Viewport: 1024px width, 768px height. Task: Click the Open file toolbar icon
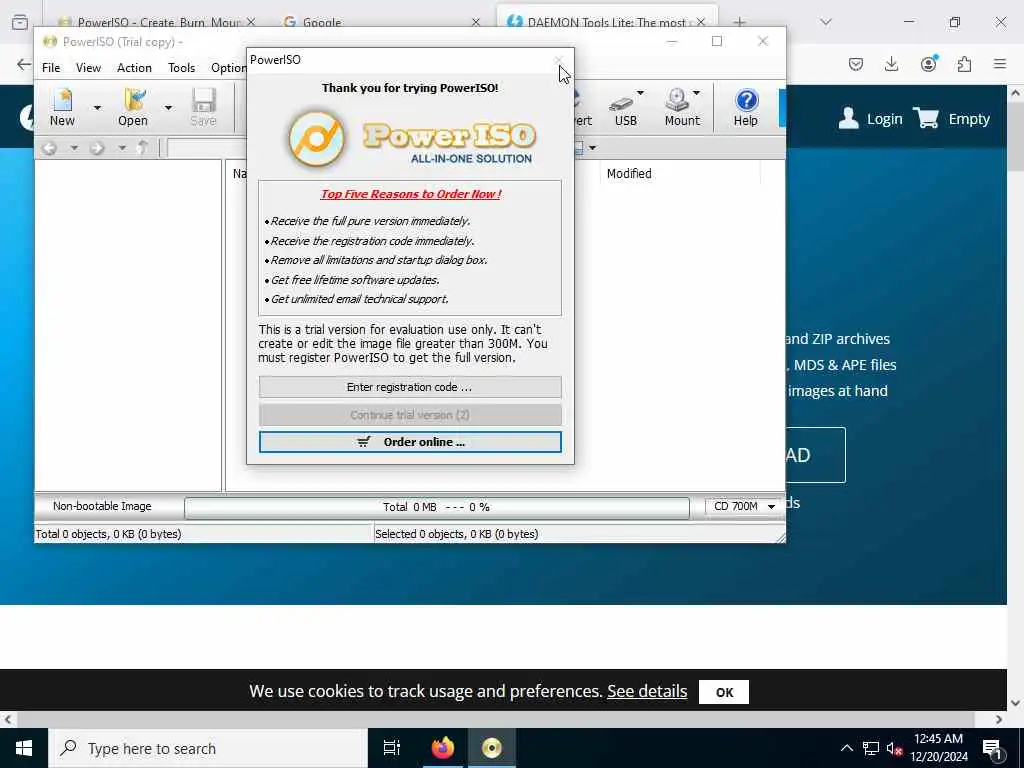click(133, 107)
